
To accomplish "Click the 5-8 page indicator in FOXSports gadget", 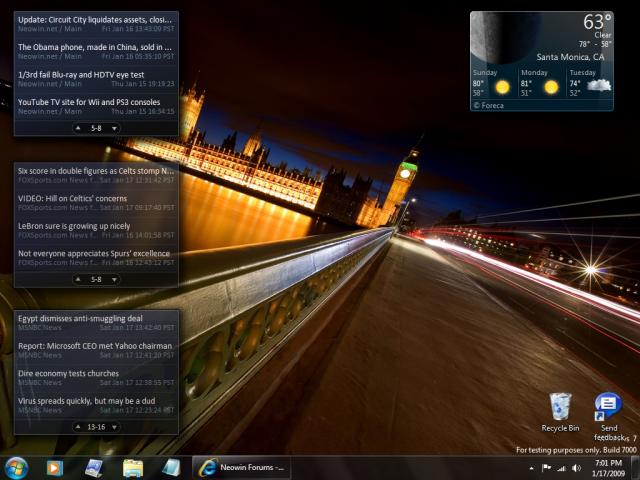I will [x=96, y=280].
